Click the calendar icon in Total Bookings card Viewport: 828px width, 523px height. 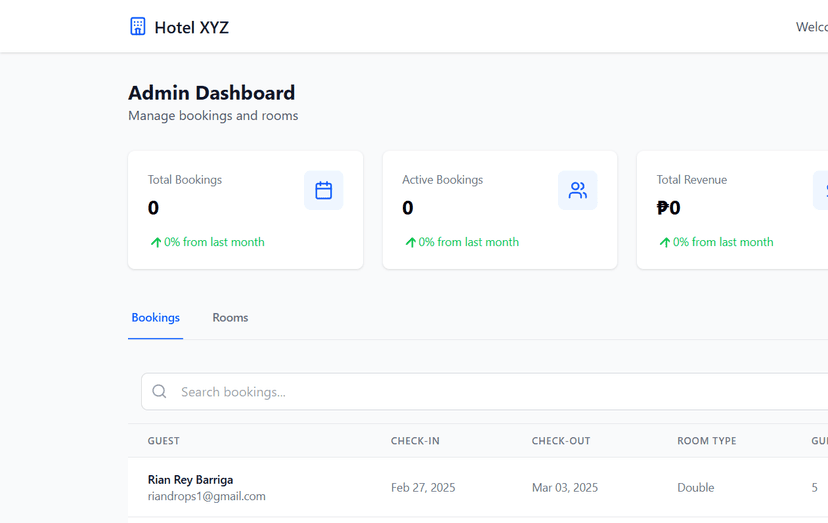pyautogui.click(x=323, y=190)
